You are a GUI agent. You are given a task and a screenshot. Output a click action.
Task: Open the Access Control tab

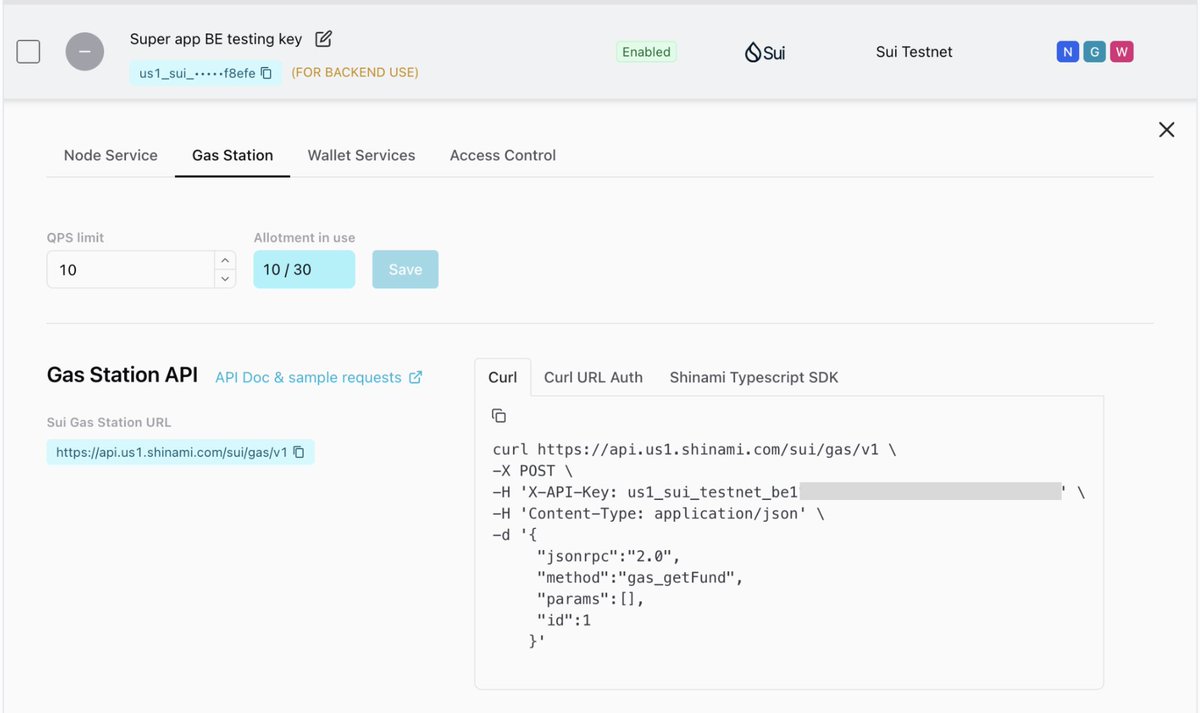pos(503,155)
